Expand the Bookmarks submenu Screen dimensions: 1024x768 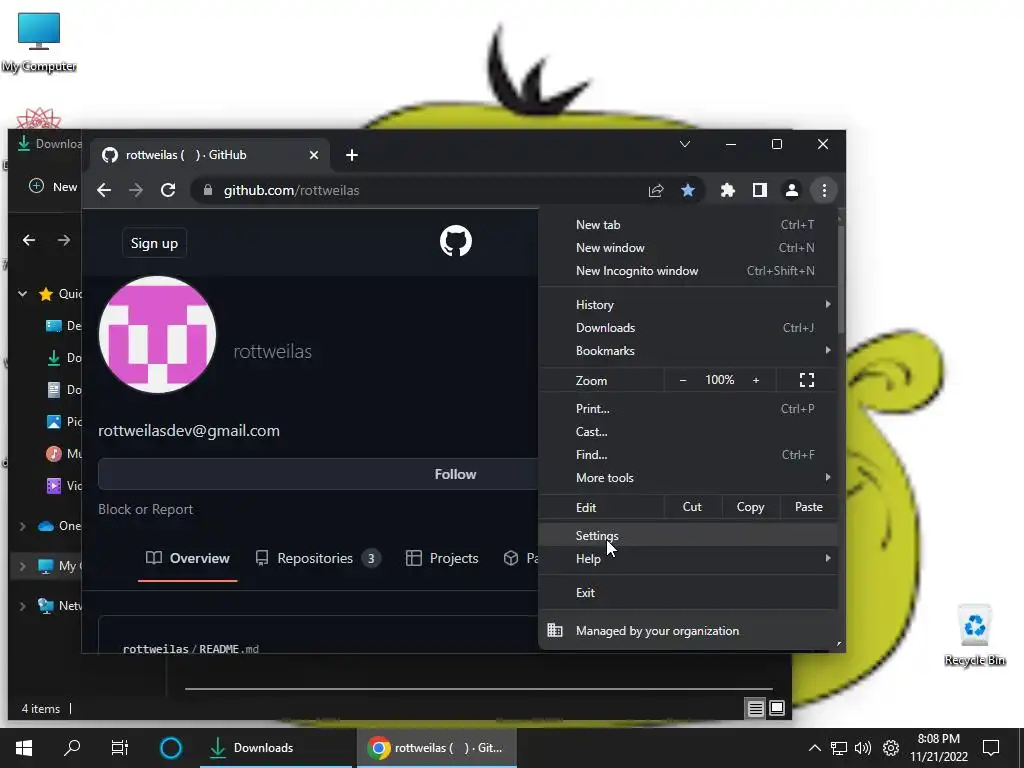[x=688, y=351]
